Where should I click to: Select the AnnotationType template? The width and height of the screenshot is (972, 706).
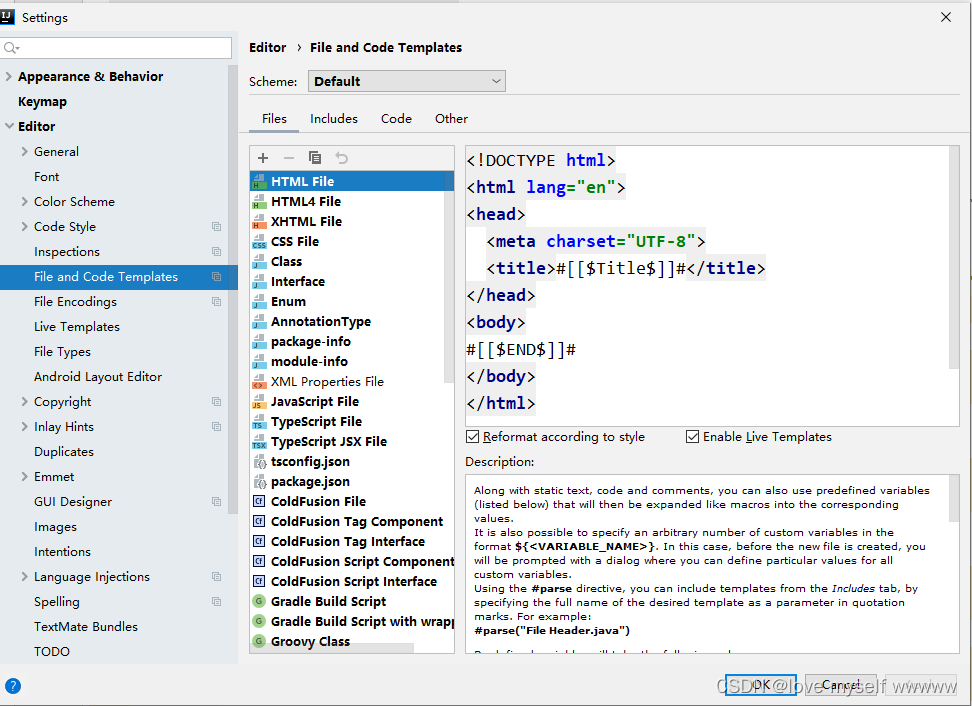point(320,322)
